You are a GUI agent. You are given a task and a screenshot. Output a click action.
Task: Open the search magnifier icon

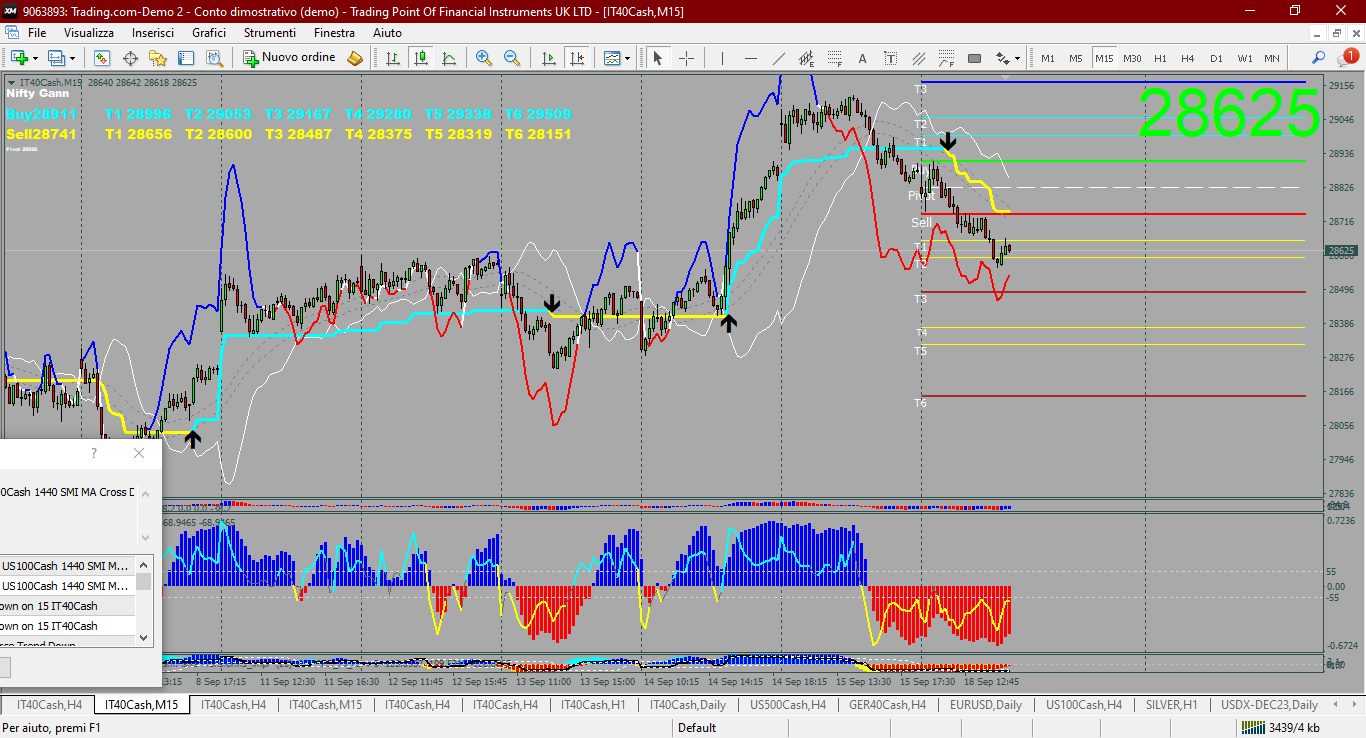(1318, 57)
